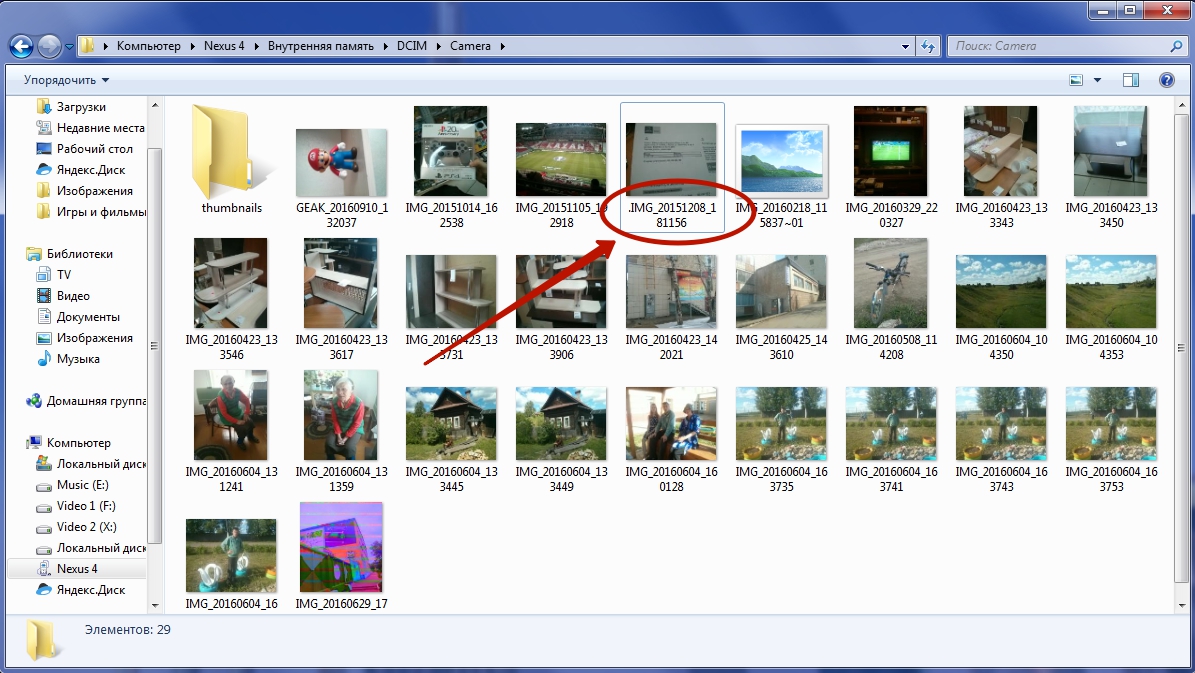Viewport: 1195px width, 673px height.
Task: Expand the arrow after DCIM in path
Action: 438,46
